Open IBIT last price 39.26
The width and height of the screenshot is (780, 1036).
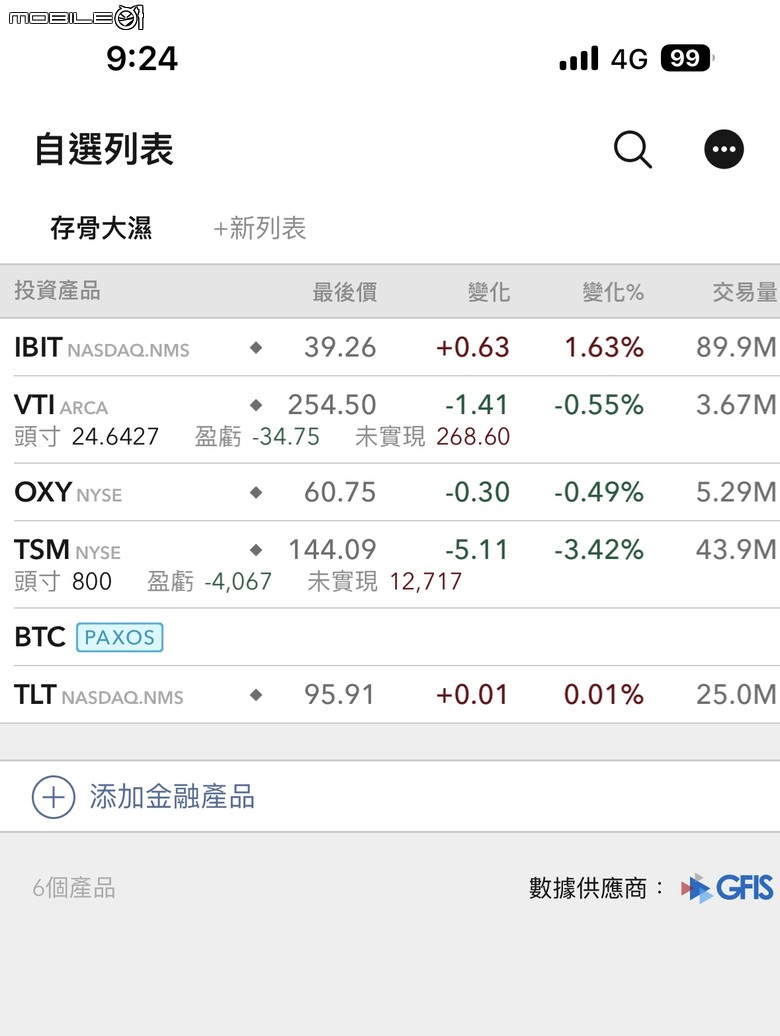340,347
